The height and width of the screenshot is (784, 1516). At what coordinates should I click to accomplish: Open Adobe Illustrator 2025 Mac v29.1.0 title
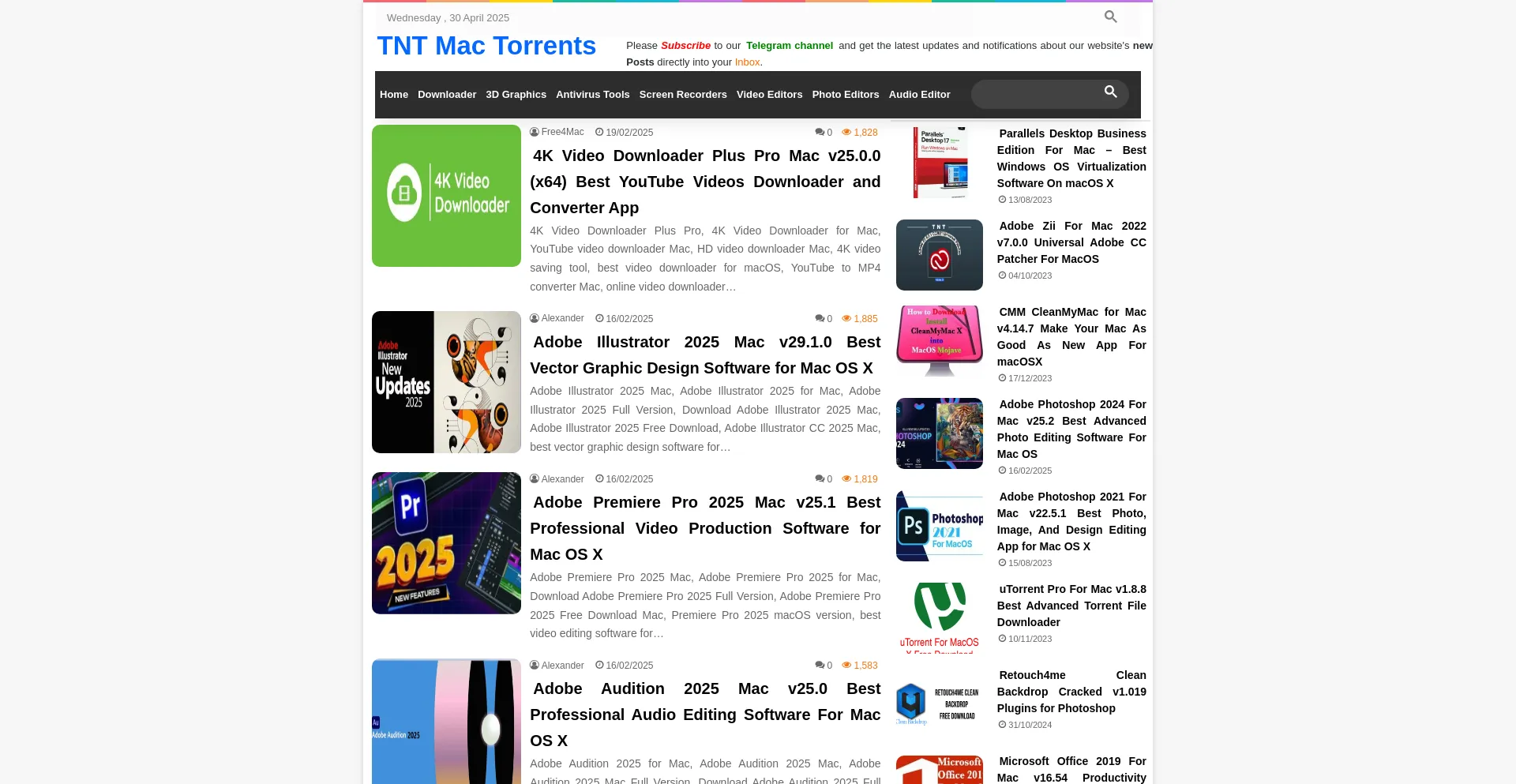(705, 355)
